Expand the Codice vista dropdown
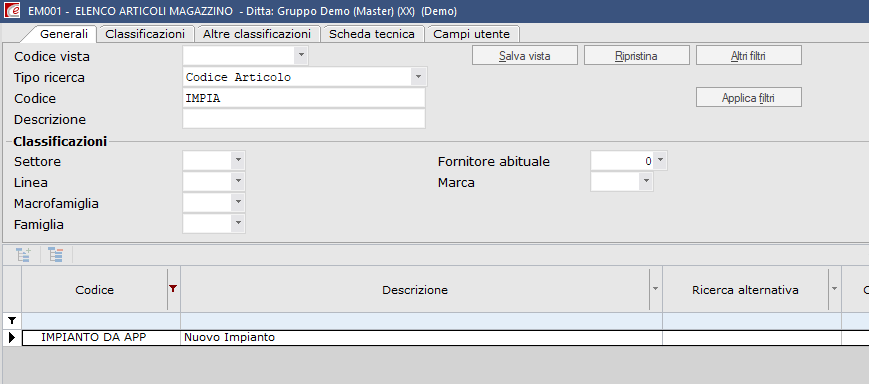The height and width of the screenshot is (384, 869). click(301, 55)
